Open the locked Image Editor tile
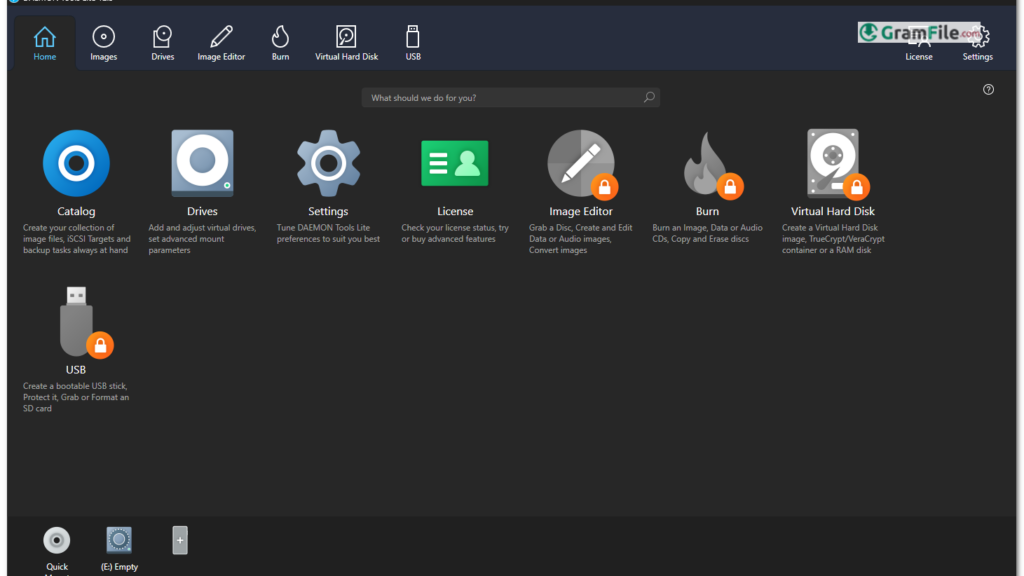The width and height of the screenshot is (1024, 576). 581,163
